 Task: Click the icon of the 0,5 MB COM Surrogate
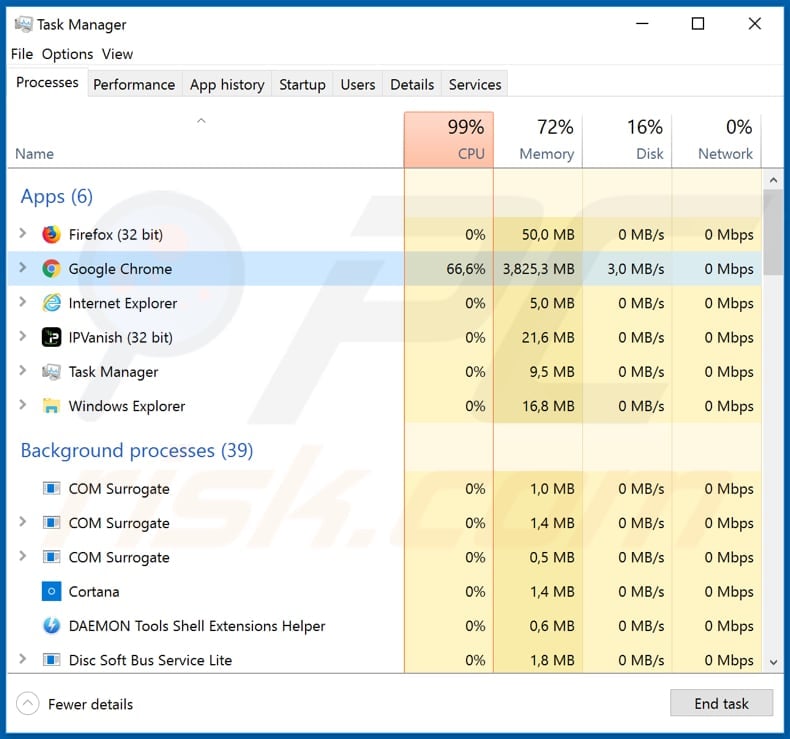[x=51, y=557]
